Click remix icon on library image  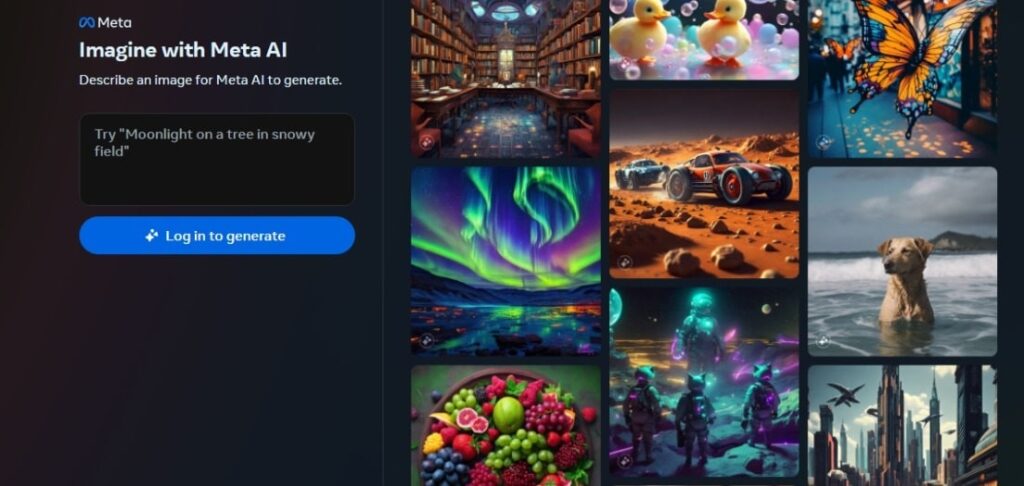(x=426, y=142)
